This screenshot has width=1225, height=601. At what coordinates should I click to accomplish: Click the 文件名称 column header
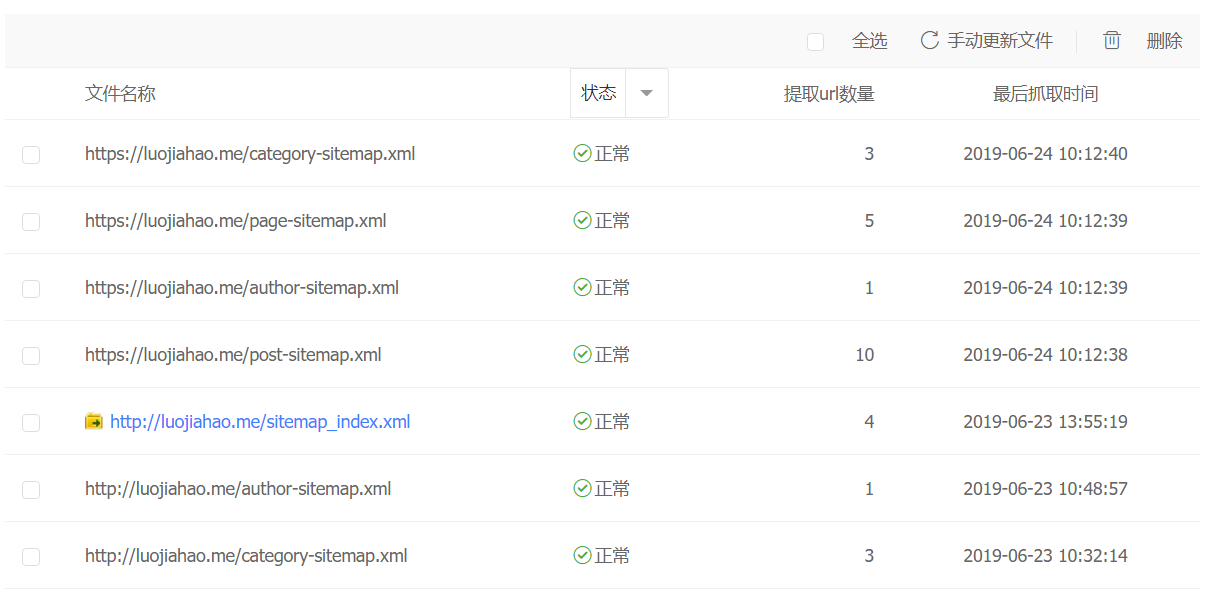[120, 94]
